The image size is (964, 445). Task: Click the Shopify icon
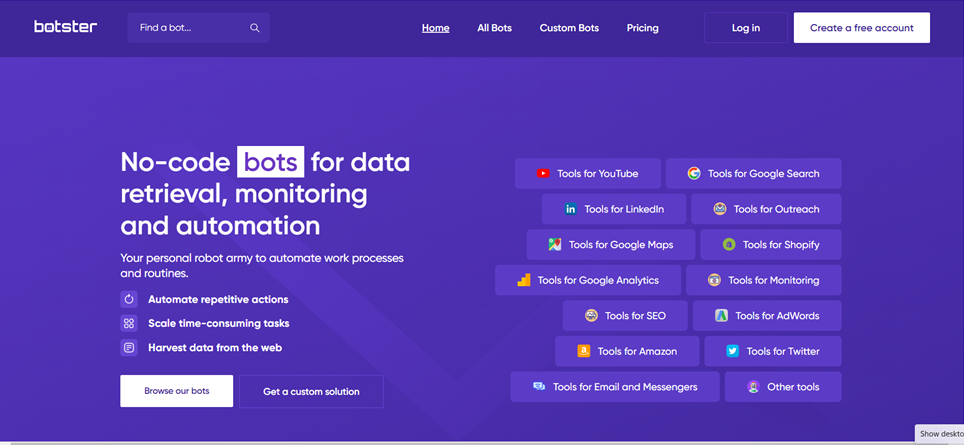click(x=729, y=245)
